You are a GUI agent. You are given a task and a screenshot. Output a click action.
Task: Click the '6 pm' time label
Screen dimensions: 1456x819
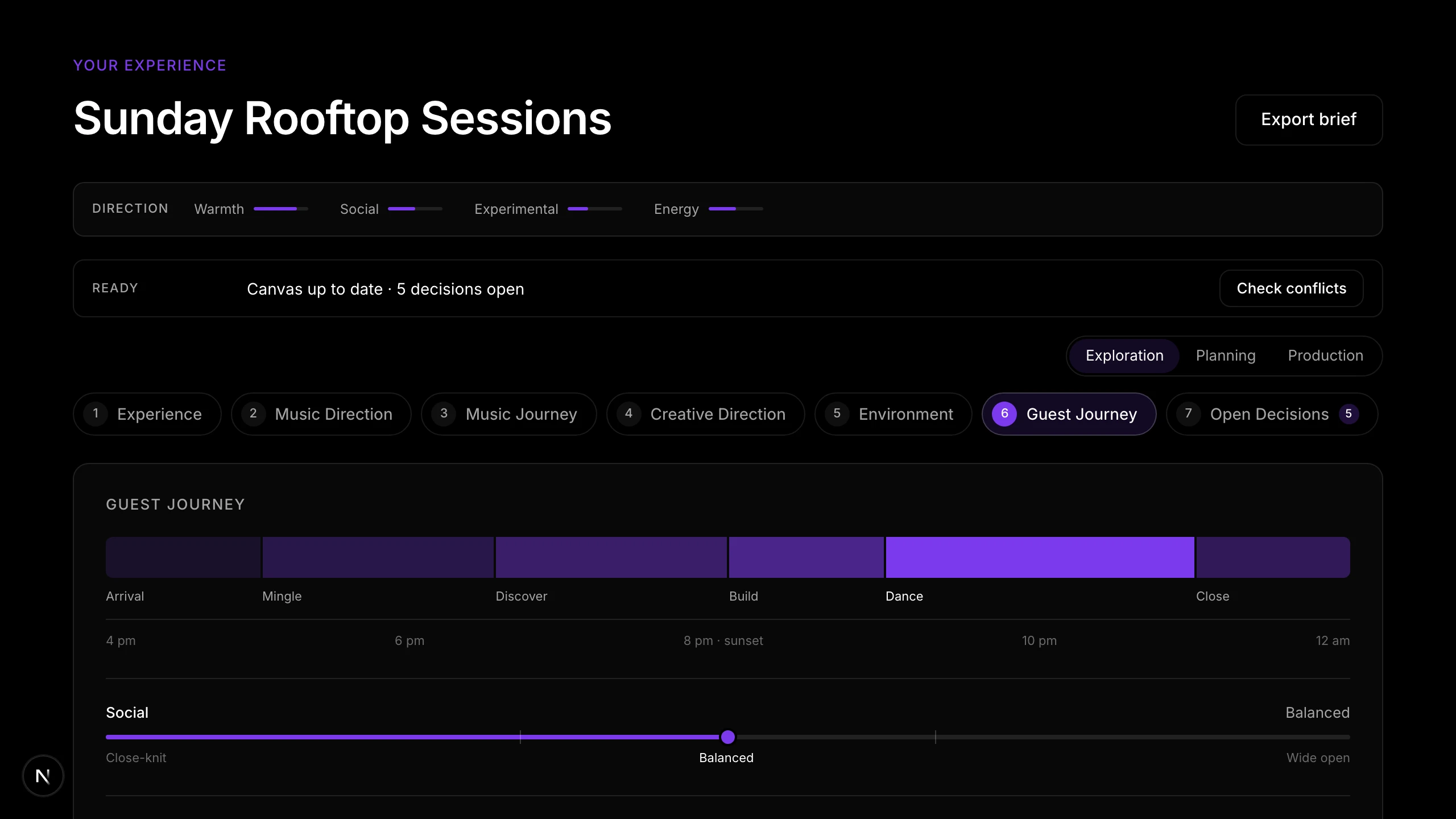coord(409,640)
